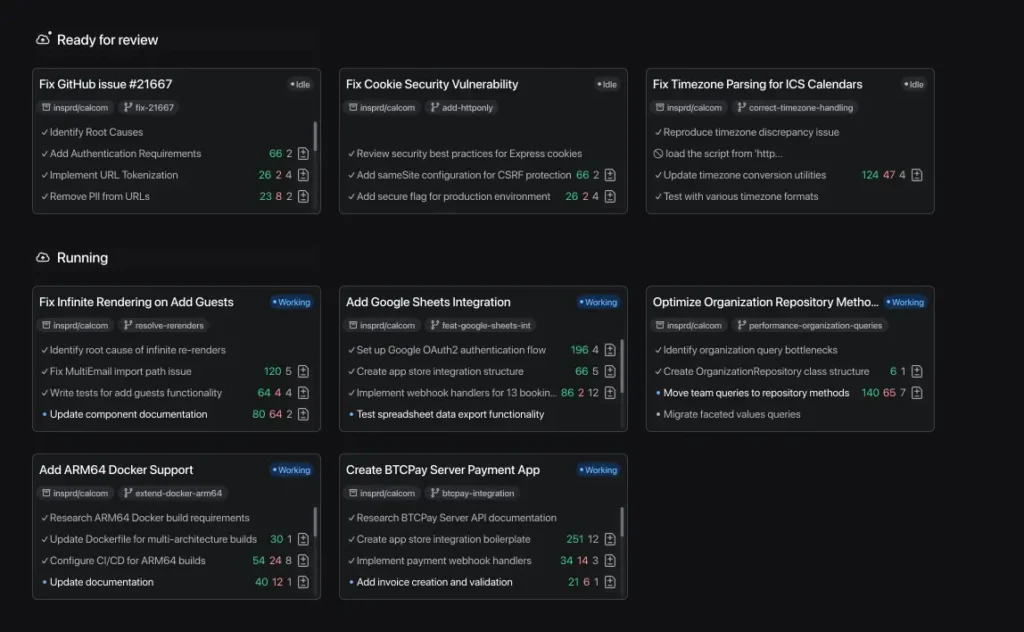Click the checkmark beside Identify Root Causes
Image resolution: width=1024 pixels, height=632 pixels.
pos(45,132)
